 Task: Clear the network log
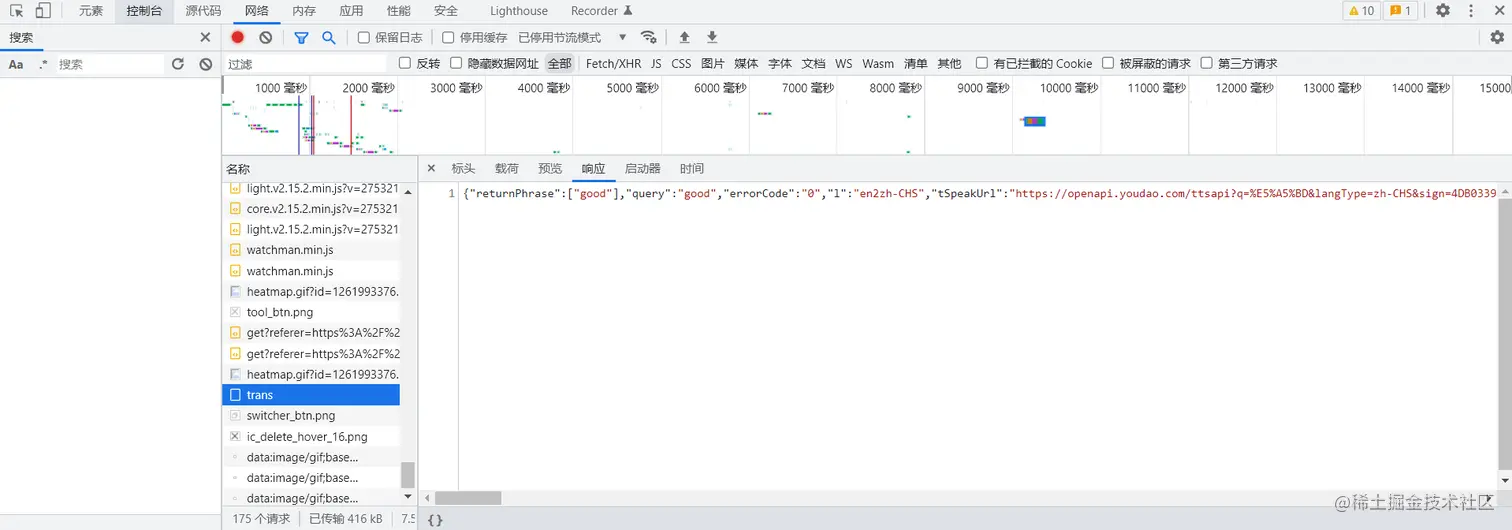coord(266,37)
